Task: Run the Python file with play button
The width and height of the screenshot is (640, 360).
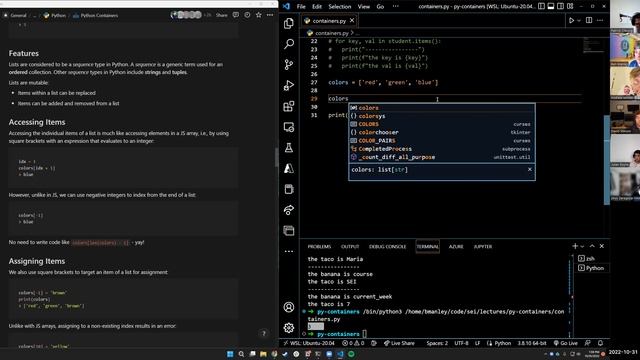Action: pos(571,20)
